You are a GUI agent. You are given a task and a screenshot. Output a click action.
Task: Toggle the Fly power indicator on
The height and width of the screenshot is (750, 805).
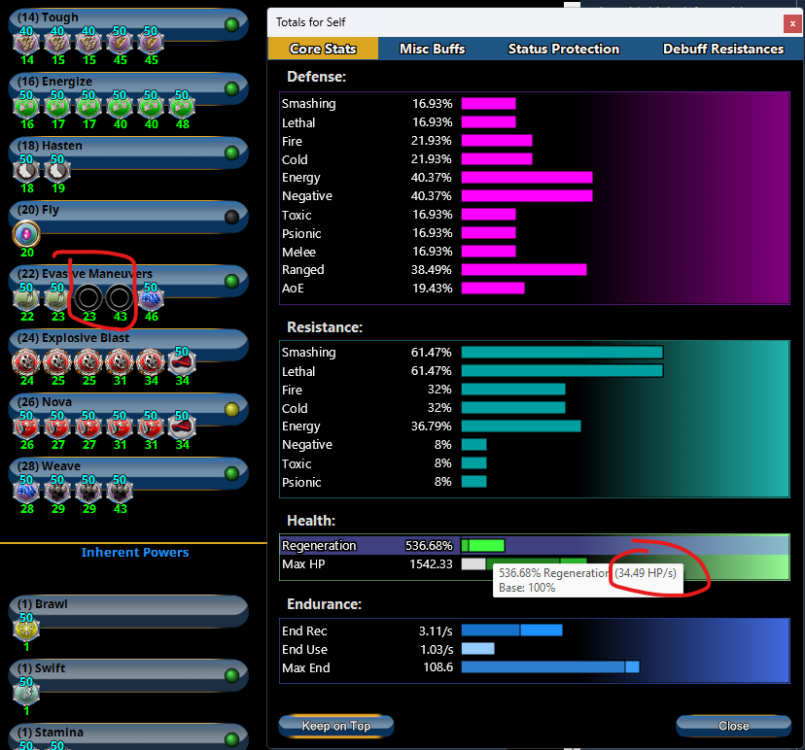232,217
